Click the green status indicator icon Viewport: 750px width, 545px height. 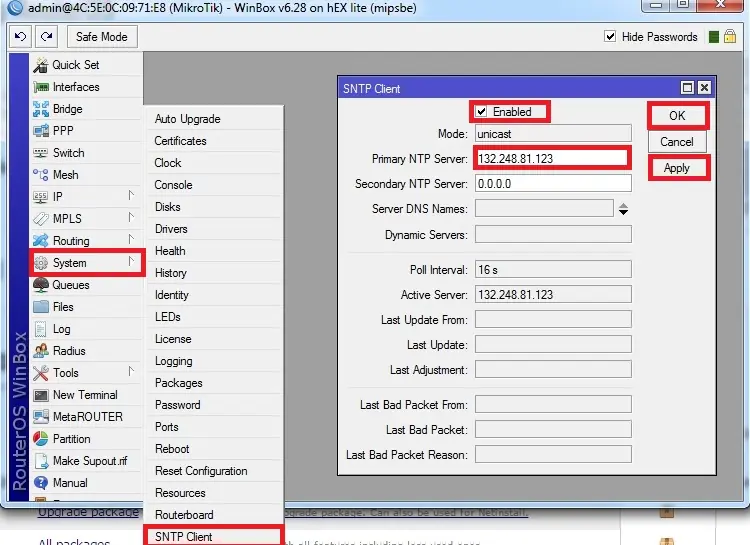[x=714, y=37]
